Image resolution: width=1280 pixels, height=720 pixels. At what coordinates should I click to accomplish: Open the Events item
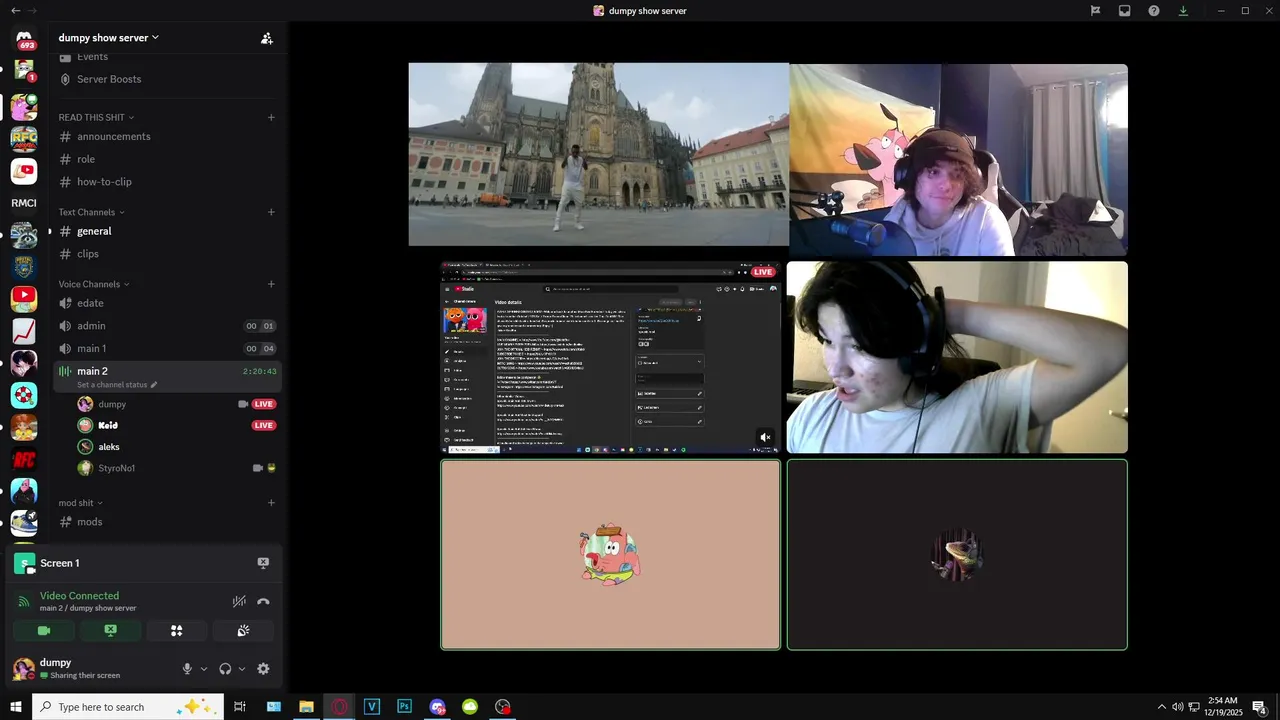[x=92, y=57]
